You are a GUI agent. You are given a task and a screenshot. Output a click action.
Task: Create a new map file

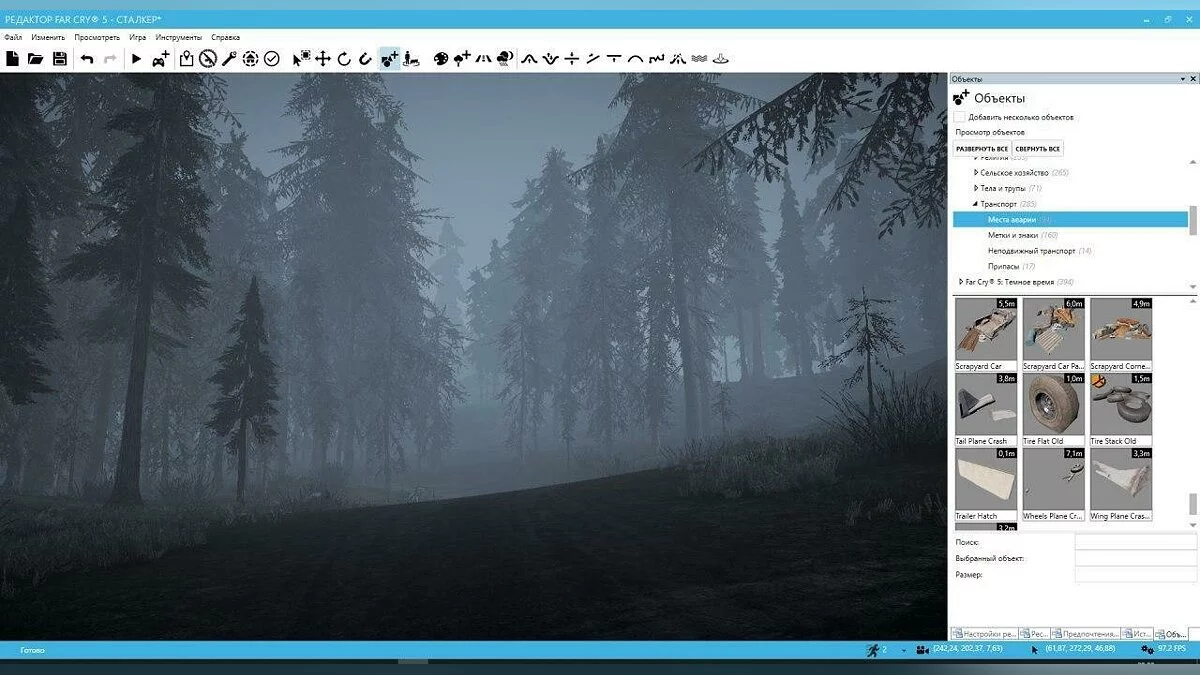tap(13, 59)
